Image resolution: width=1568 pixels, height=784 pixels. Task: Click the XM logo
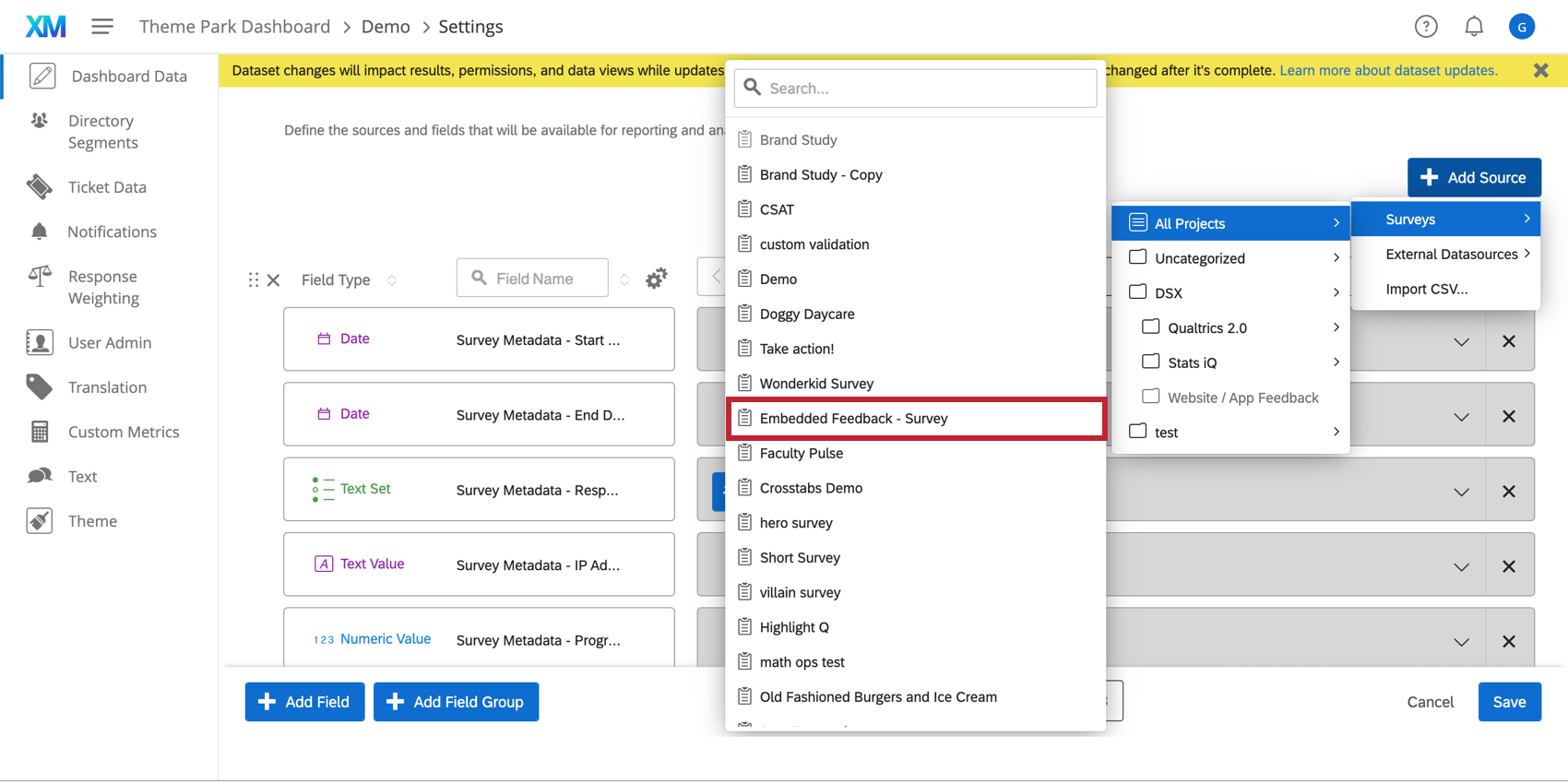(x=45, y=27)
